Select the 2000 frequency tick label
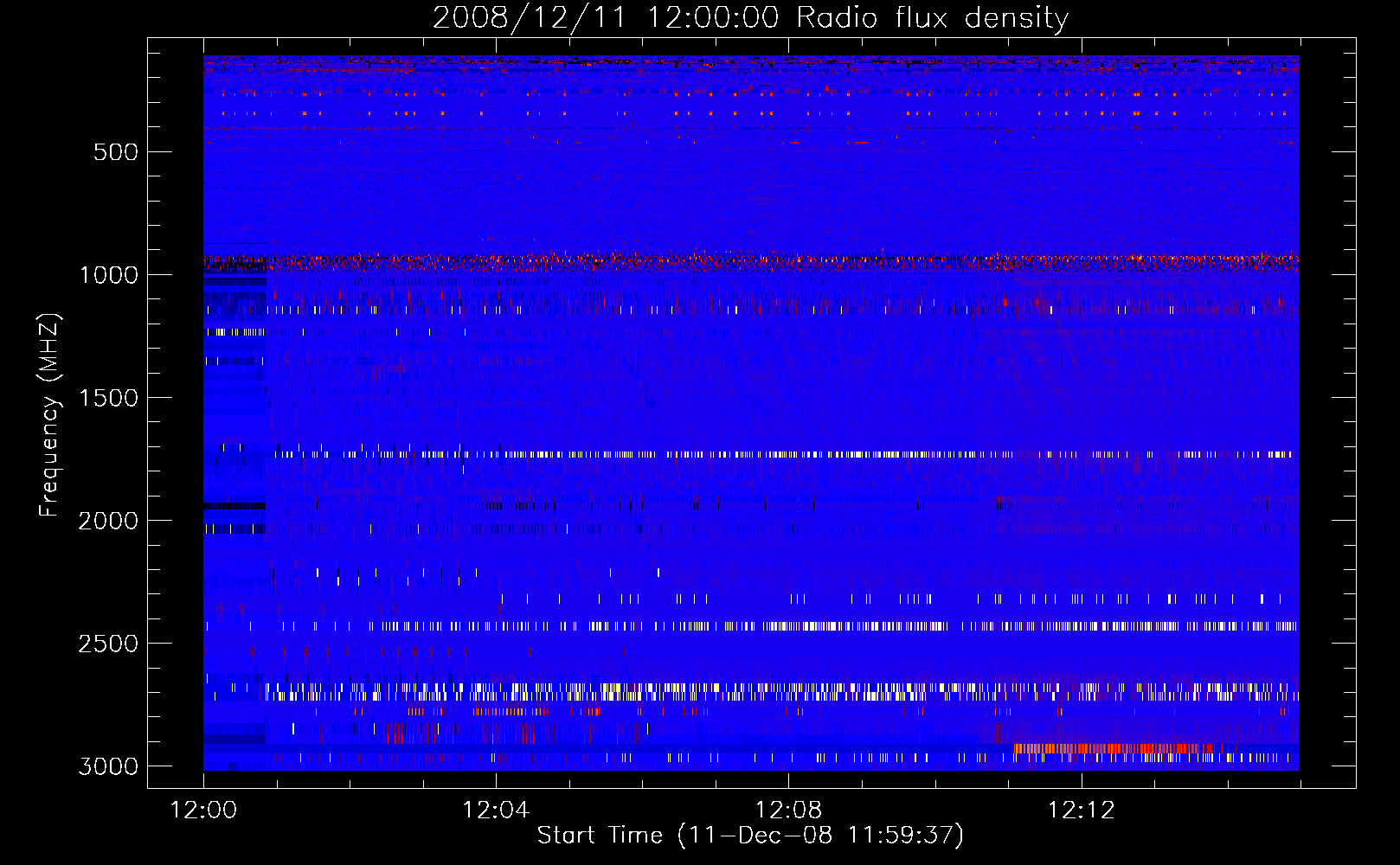Screen dimensions: 1400x865 coord(108,521)
